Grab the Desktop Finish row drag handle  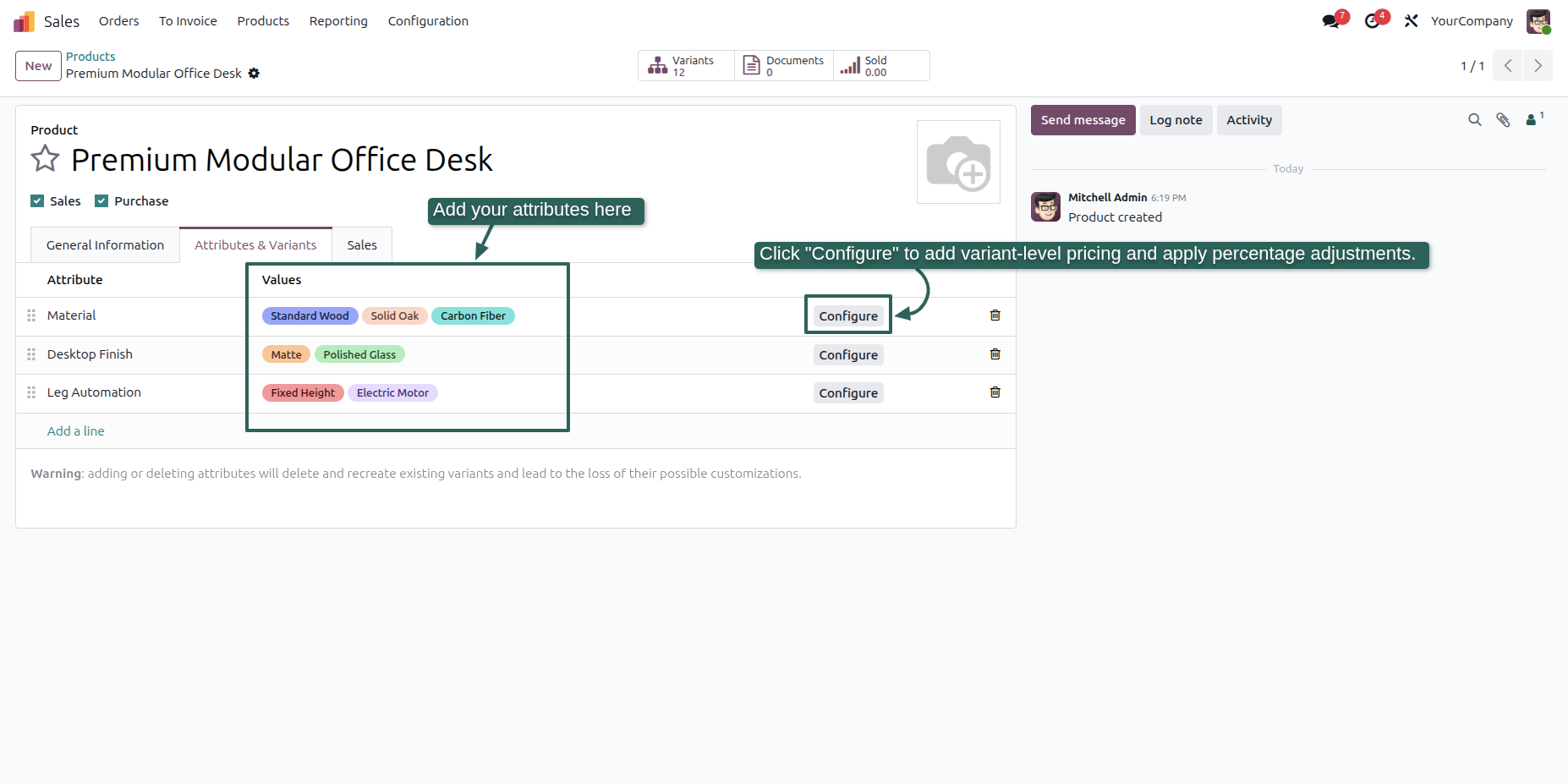click(31, 354)
